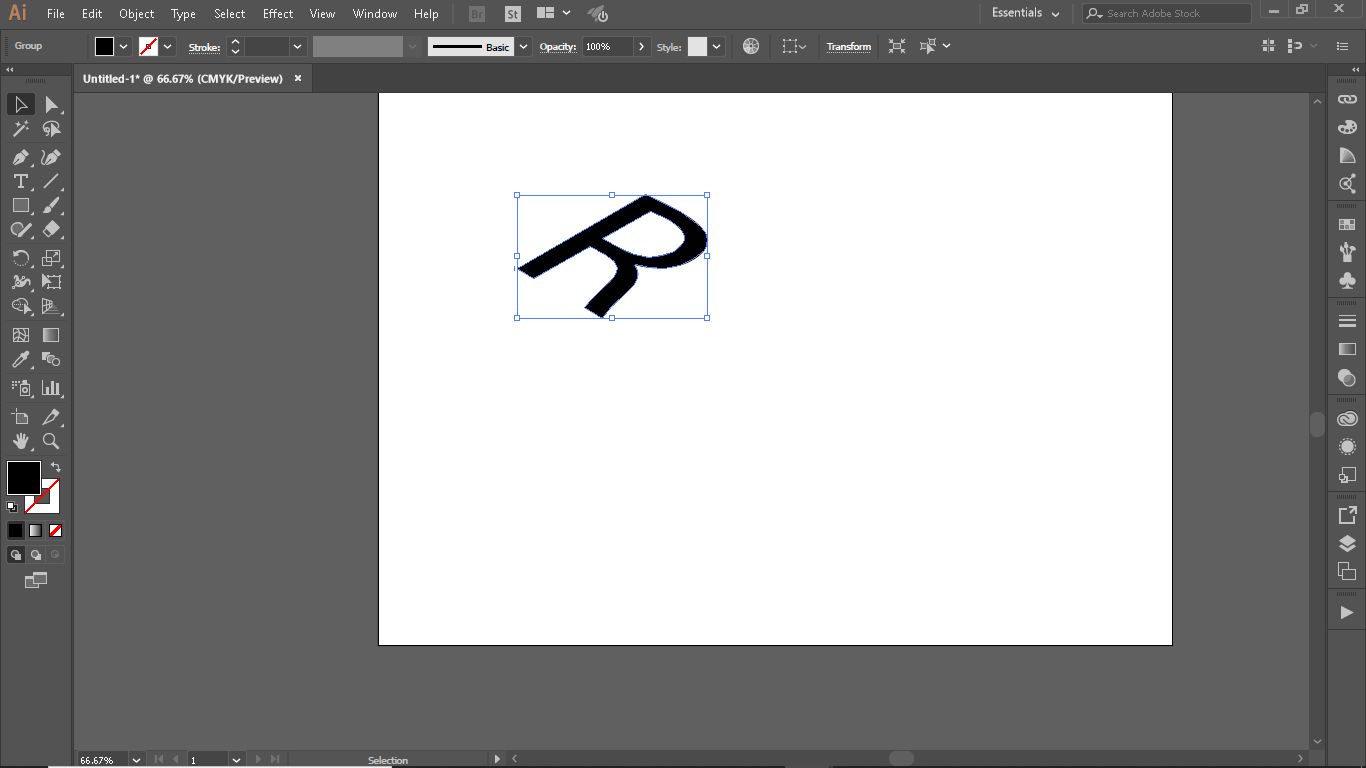Enable Draw Behind mode

(35, 554)
